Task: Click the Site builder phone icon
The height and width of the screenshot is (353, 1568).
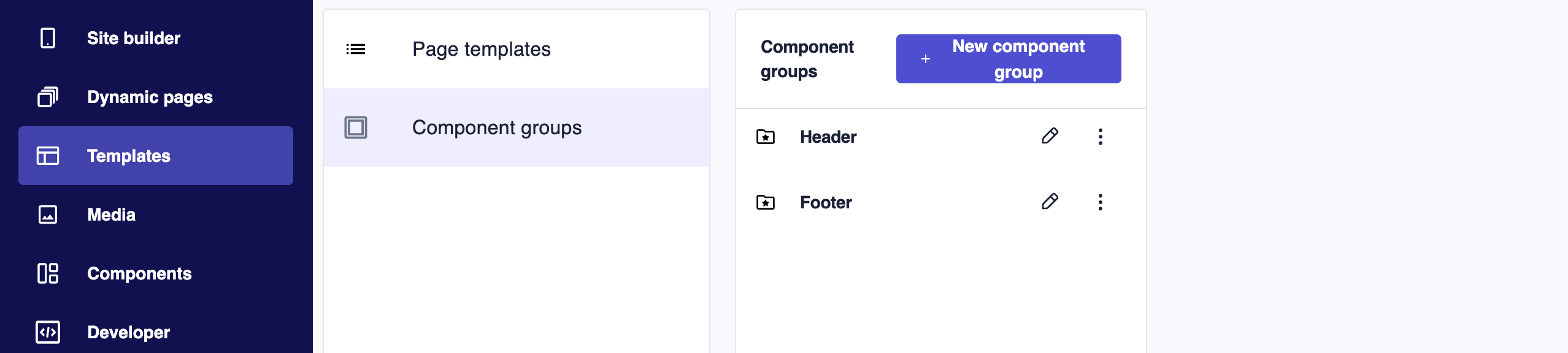Action: 48,38
